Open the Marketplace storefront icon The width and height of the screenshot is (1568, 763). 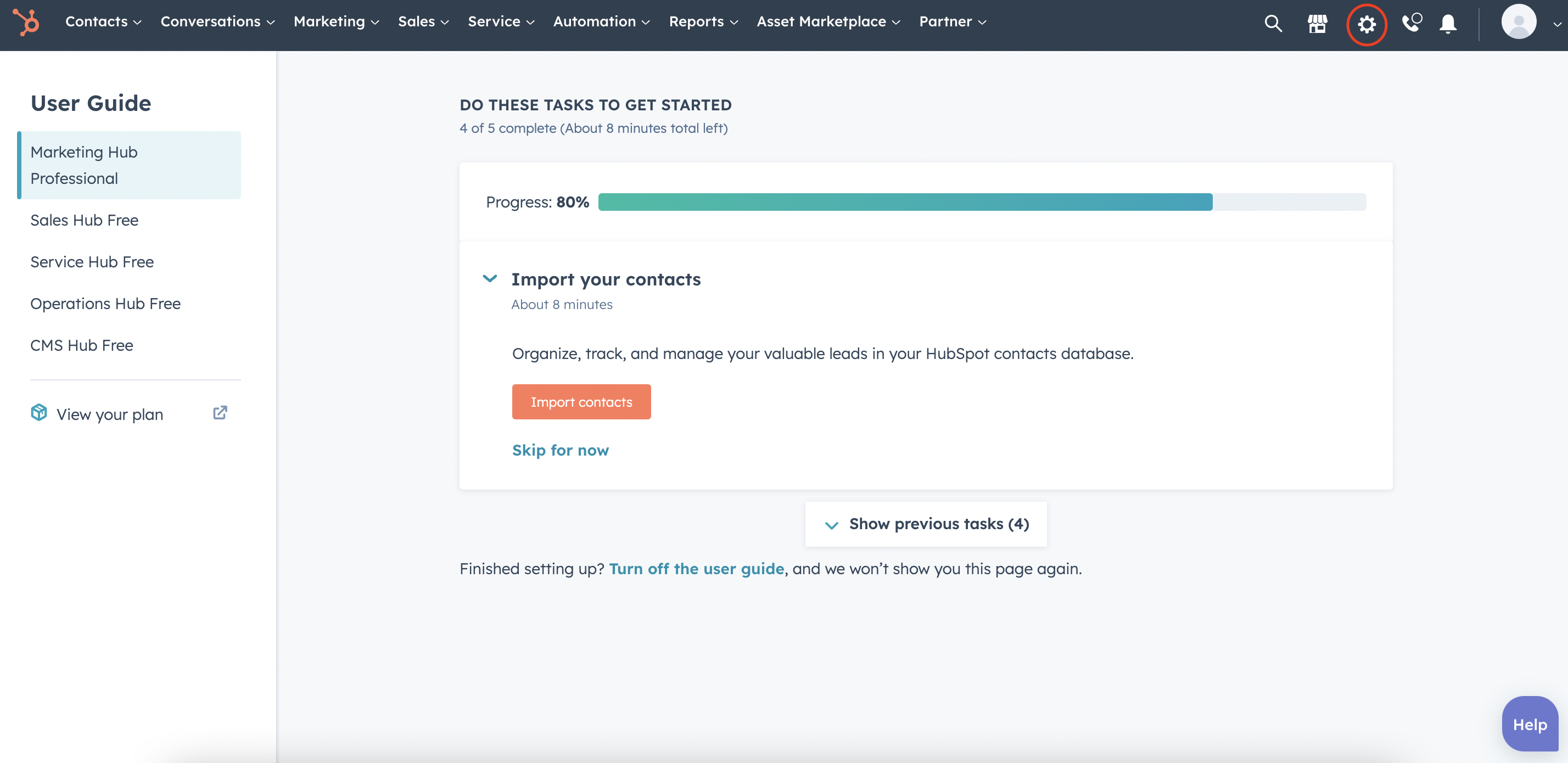(1317, 23)
